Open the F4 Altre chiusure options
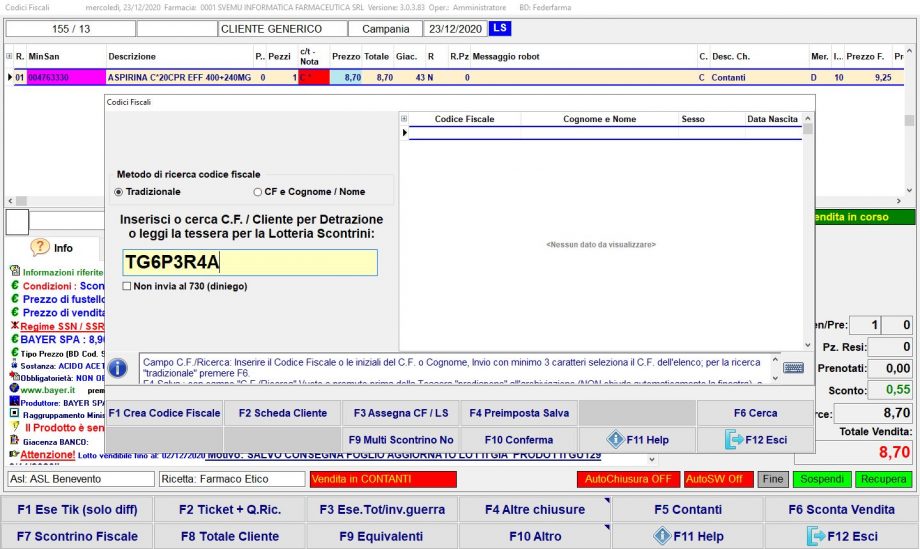 [534, 509]
